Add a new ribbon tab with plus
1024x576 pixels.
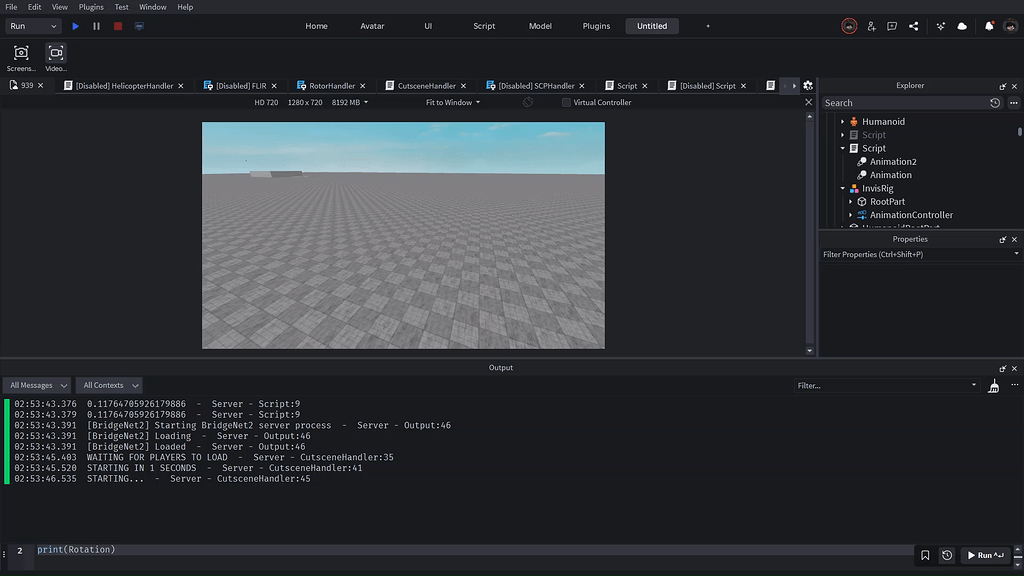click(x=708, y=26)
